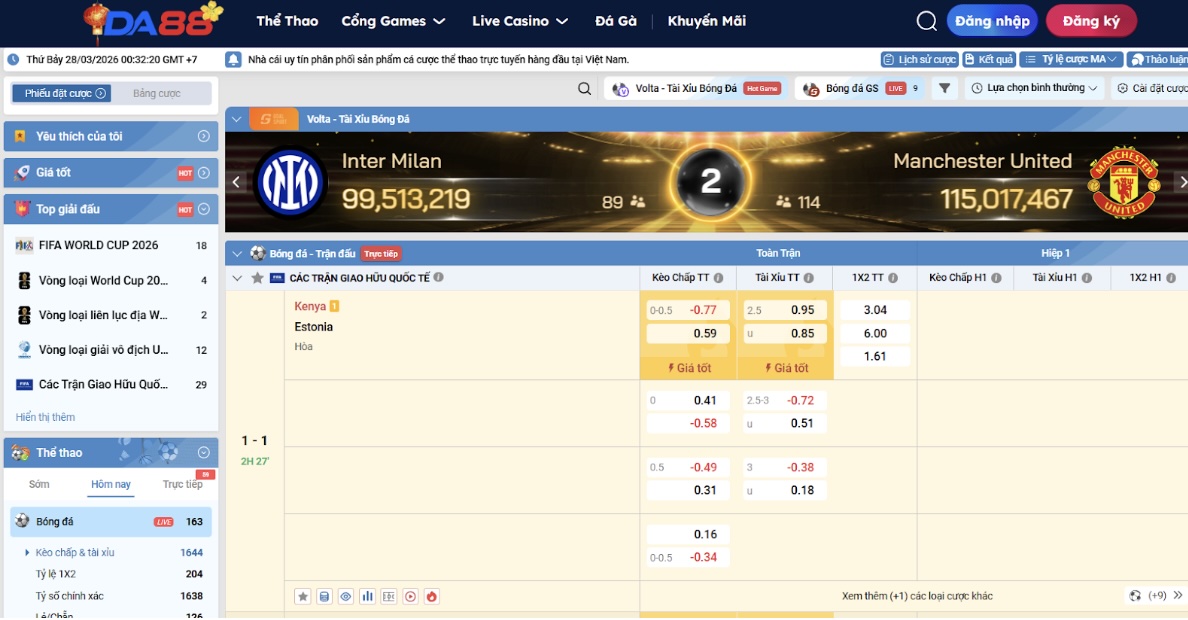
Task: Expand Yêu thích của tôi panel
Action: (x=204, y=136)
